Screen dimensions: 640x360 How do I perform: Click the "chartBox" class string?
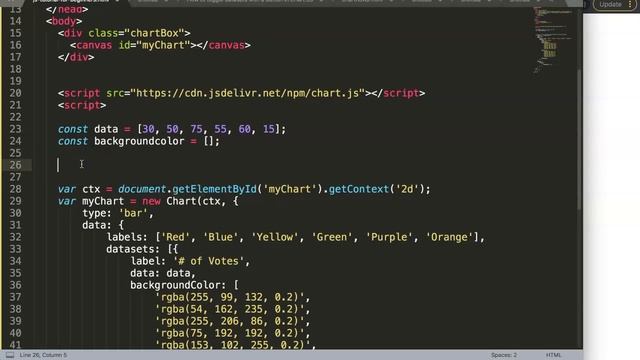[154, 33]
